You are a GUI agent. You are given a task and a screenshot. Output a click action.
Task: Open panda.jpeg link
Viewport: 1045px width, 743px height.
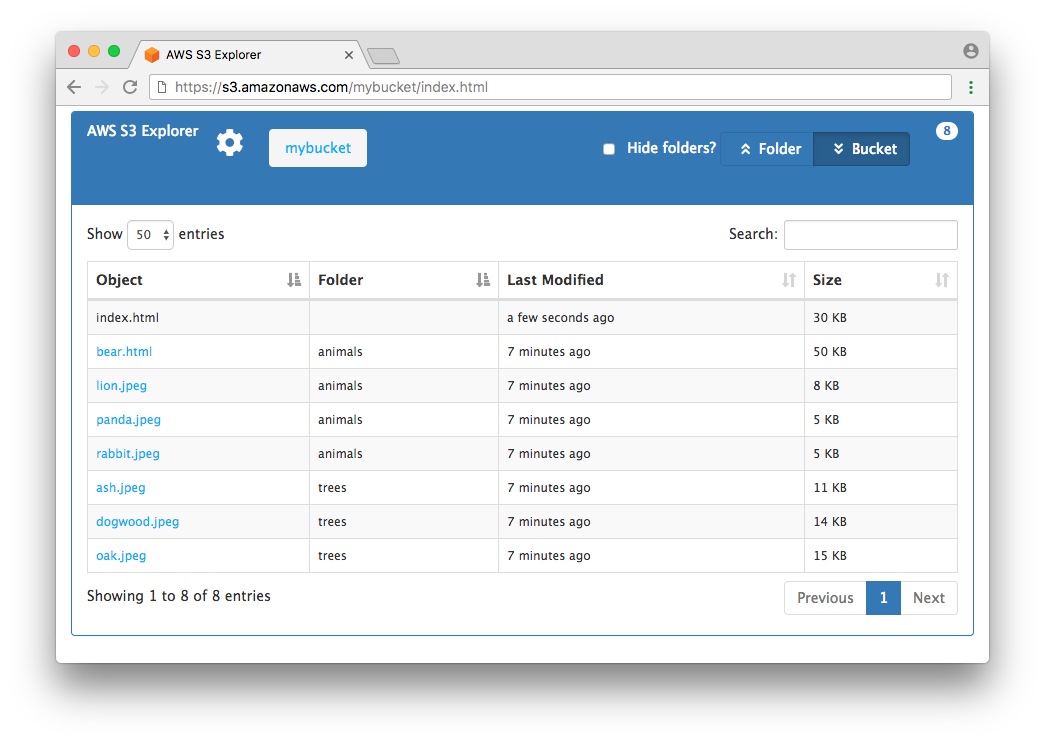pos(129,420)
